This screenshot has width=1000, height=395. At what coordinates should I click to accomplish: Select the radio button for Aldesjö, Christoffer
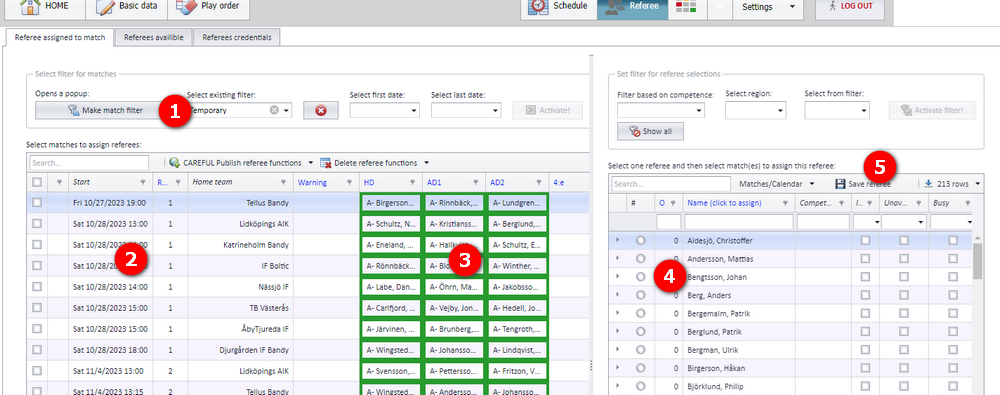tap(640, 241)
